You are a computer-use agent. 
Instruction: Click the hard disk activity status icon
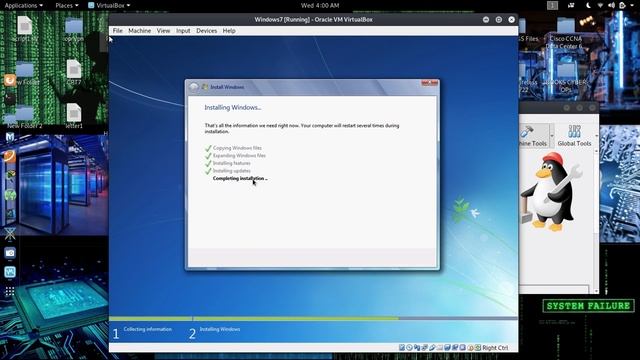tap(402, 347)
